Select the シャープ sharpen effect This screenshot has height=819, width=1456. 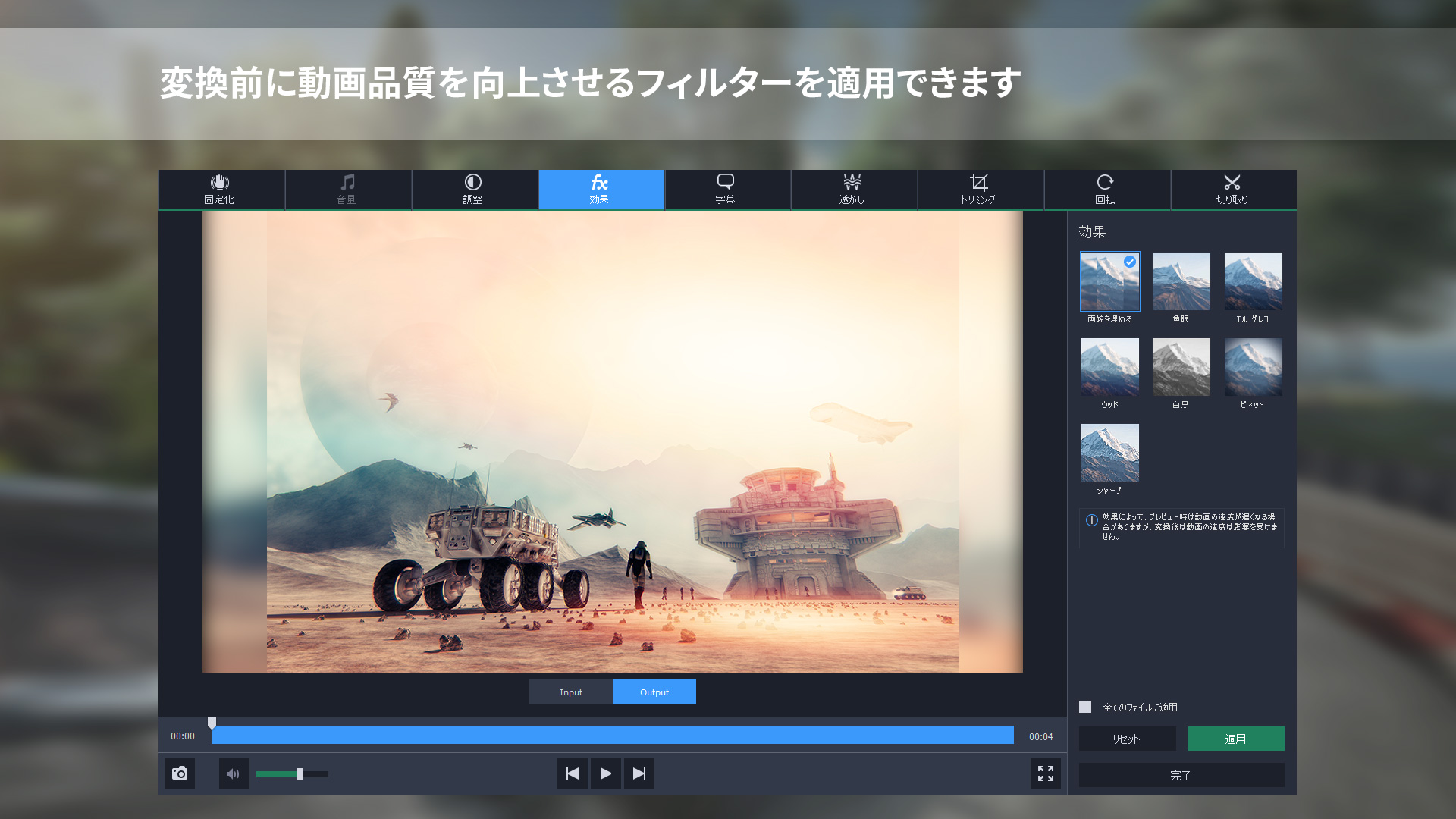(1109, 453)
